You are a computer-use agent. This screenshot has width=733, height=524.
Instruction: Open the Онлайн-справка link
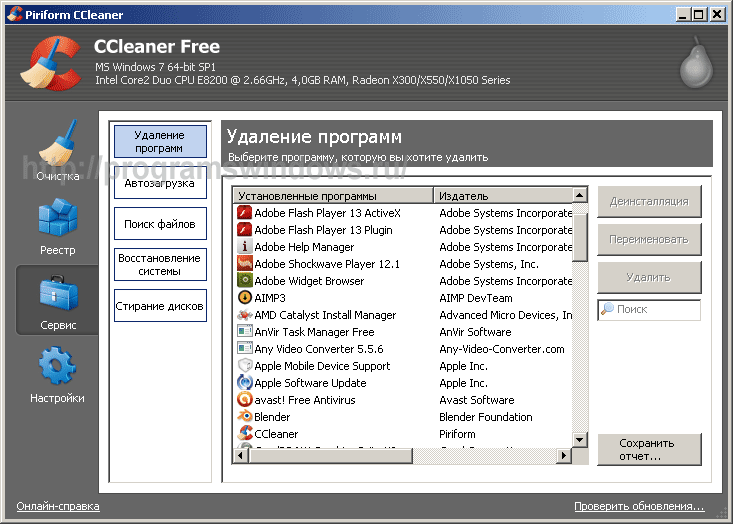58,507
